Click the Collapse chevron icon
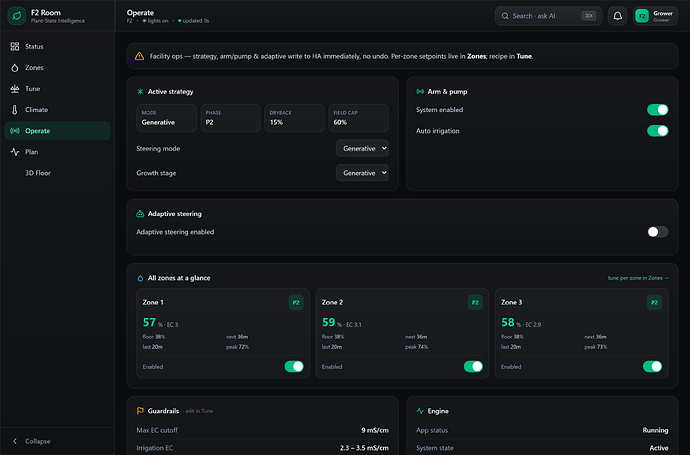The height and width of the screenshot is (455, 690). click(15, 441)
